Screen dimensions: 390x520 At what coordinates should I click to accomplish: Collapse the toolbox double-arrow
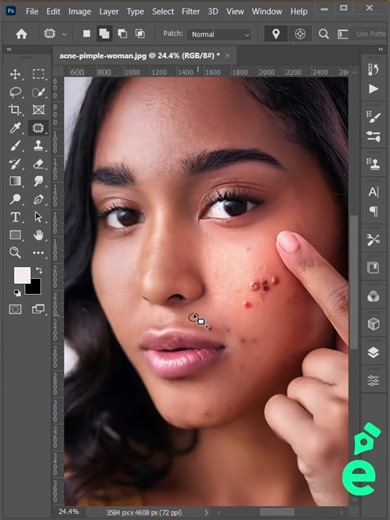click(9, 49)
